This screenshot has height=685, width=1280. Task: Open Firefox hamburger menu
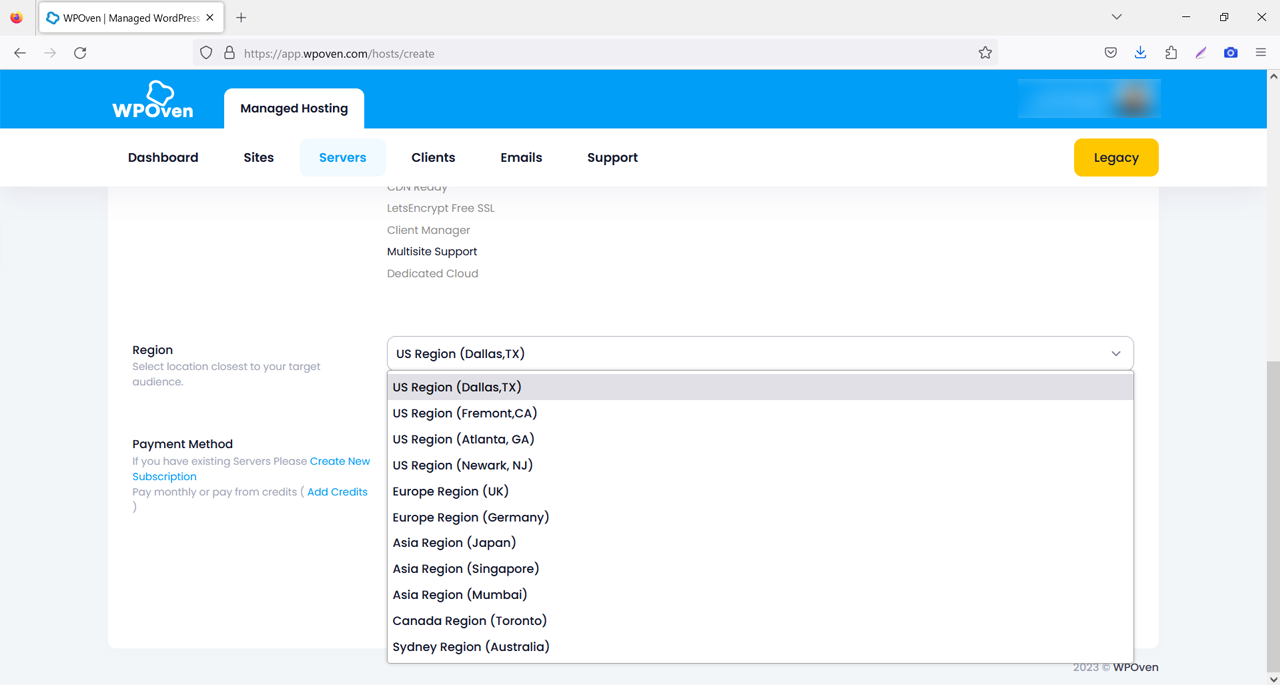[1261, 53]
